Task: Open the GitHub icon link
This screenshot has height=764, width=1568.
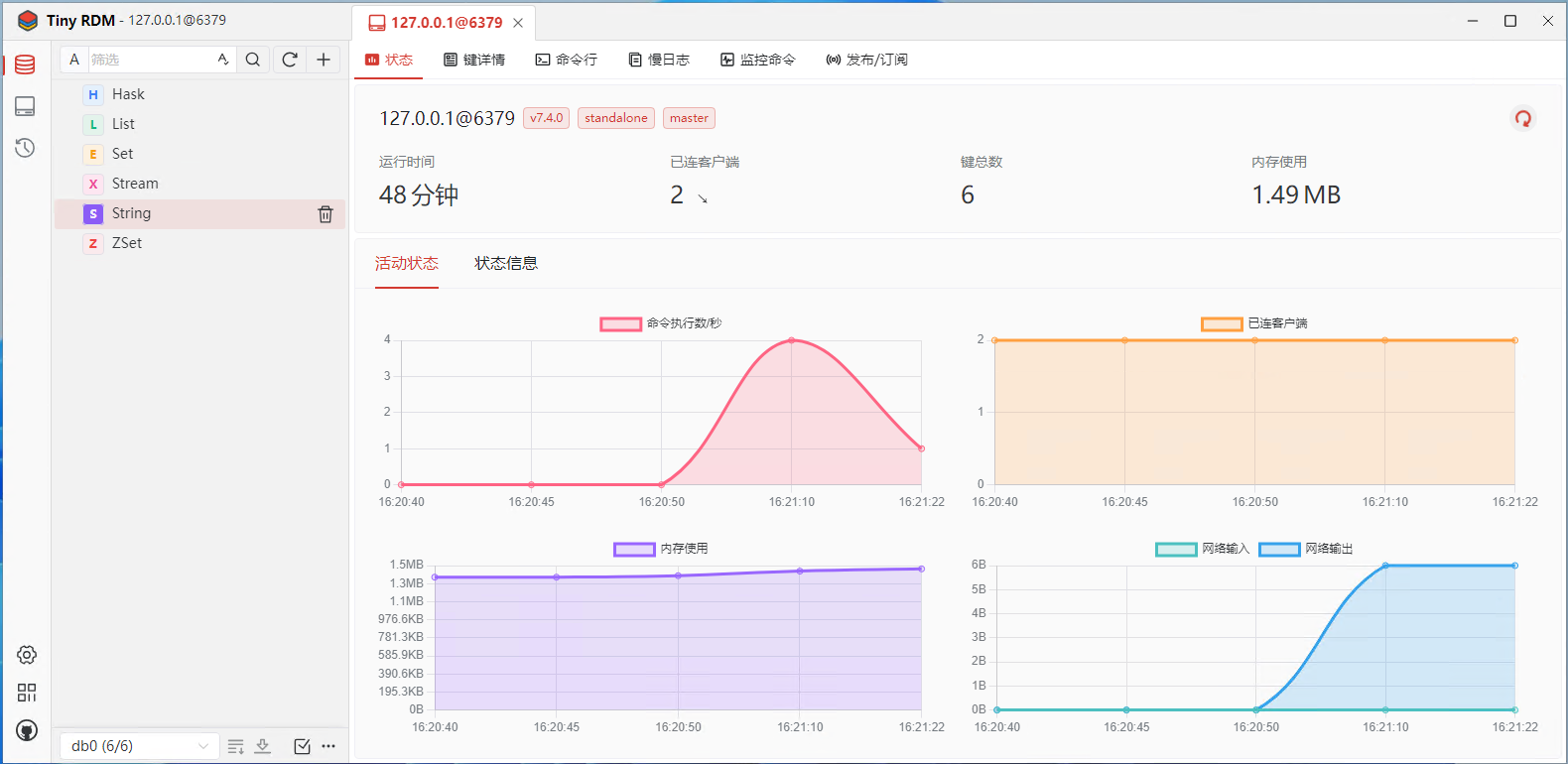Action: 27,730
